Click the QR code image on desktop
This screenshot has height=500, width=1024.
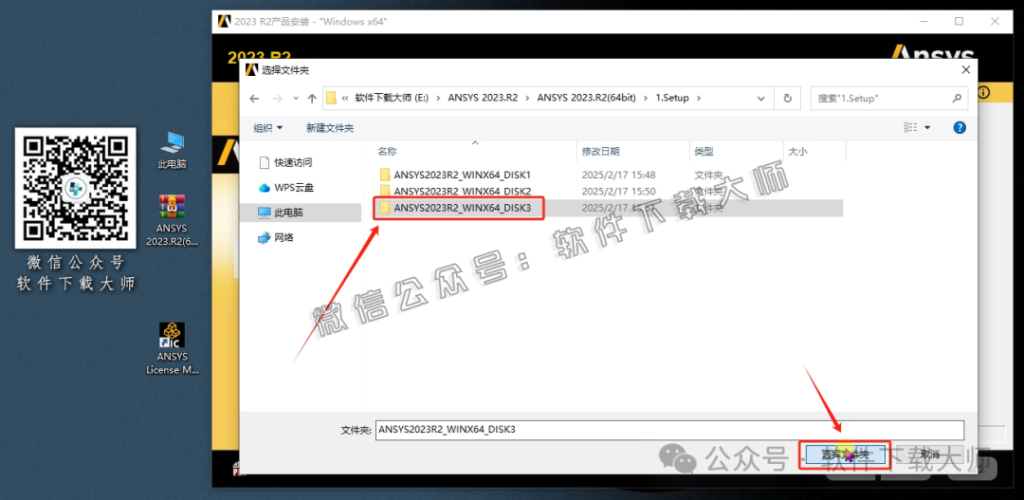coord(75,188)
